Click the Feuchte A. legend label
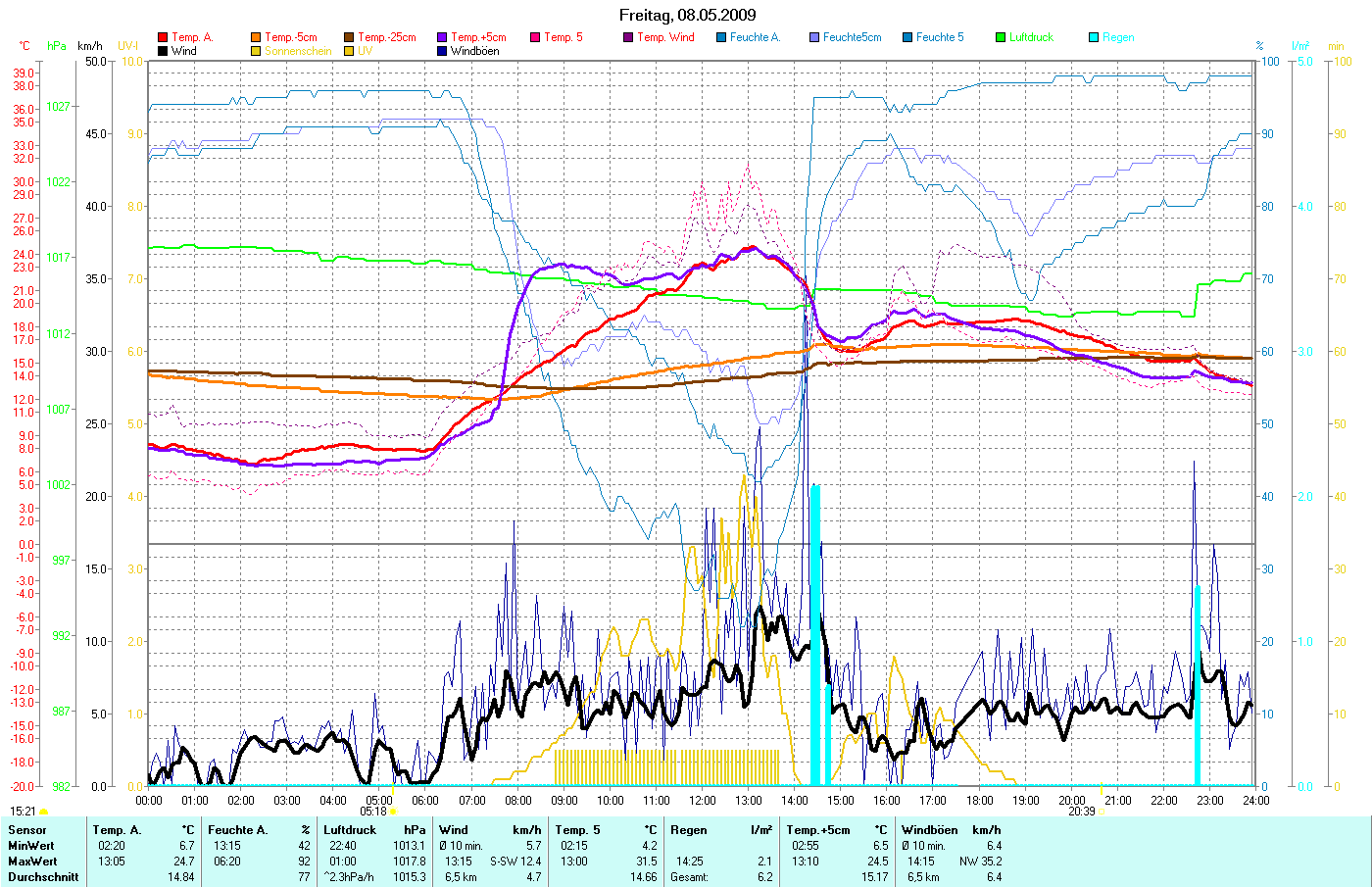Screen dimensions: 1372x887 point(755,37)
